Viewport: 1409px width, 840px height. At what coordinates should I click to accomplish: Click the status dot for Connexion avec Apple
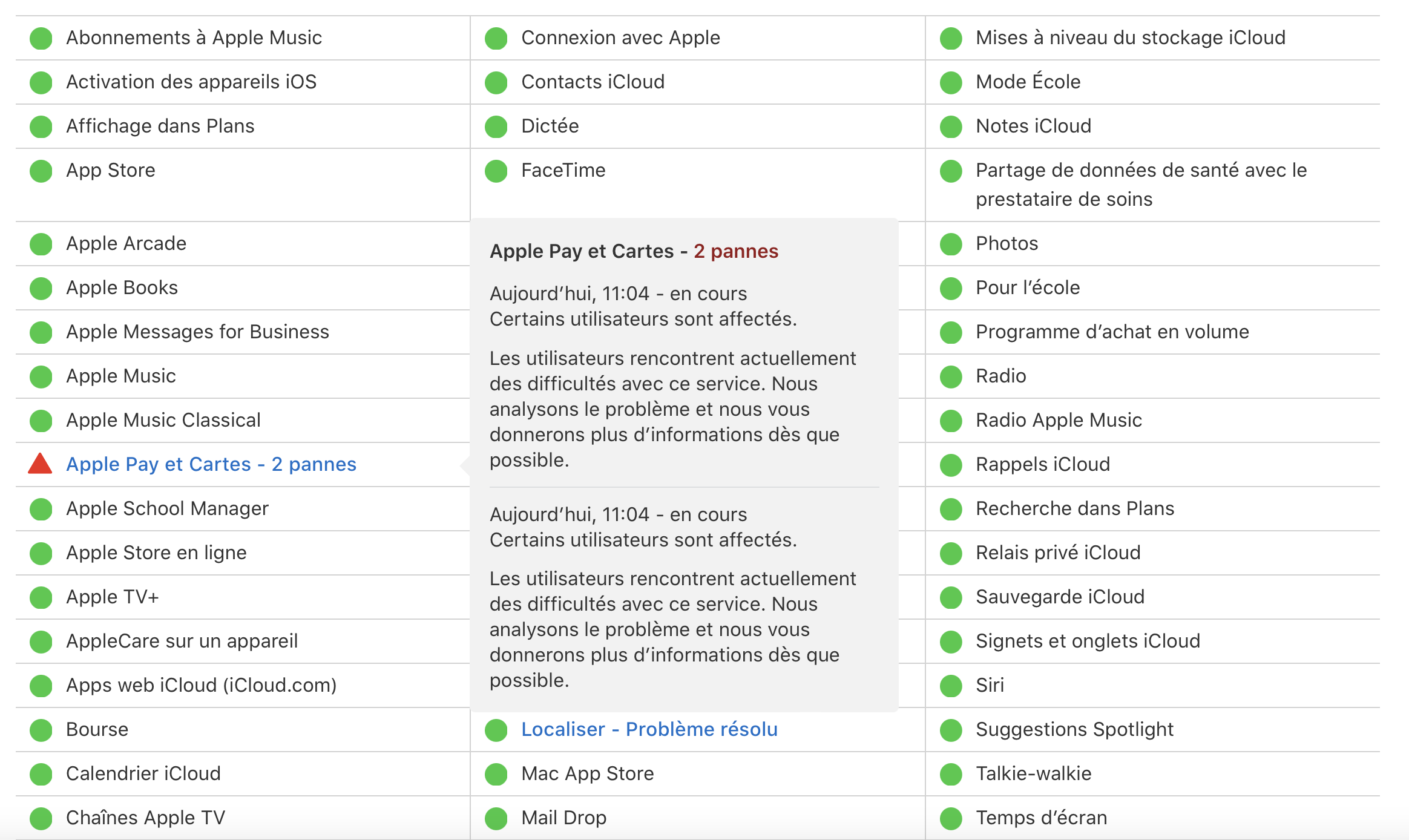(x=496, y=38)
